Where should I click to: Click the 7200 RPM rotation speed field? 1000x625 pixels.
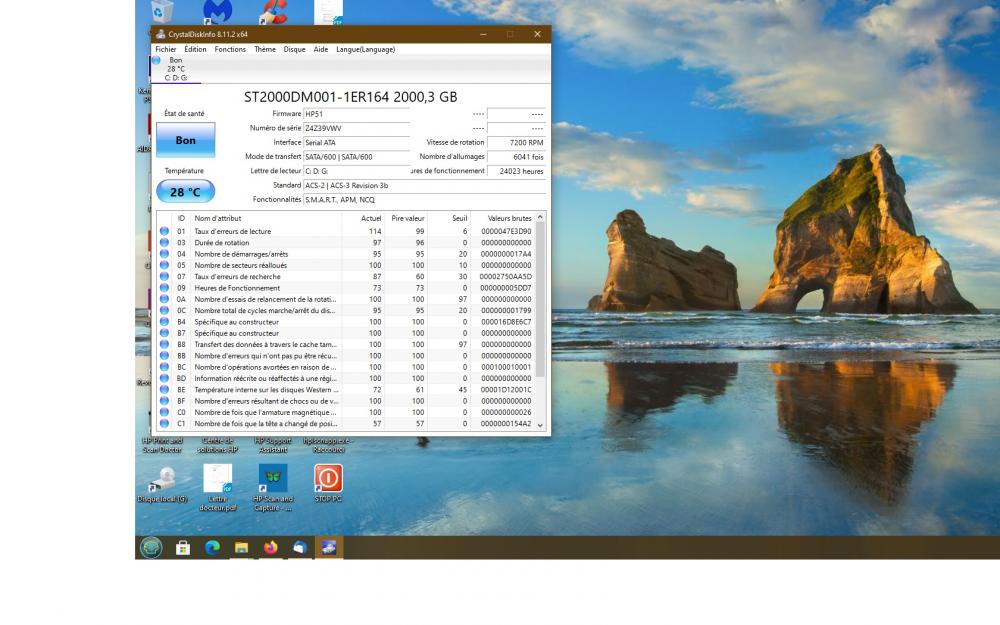tap(517, 143)
